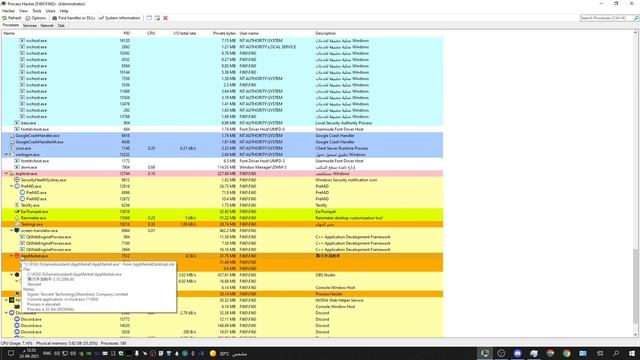
Task: Open Find handles or DLLs
Action: click(73, 18)
